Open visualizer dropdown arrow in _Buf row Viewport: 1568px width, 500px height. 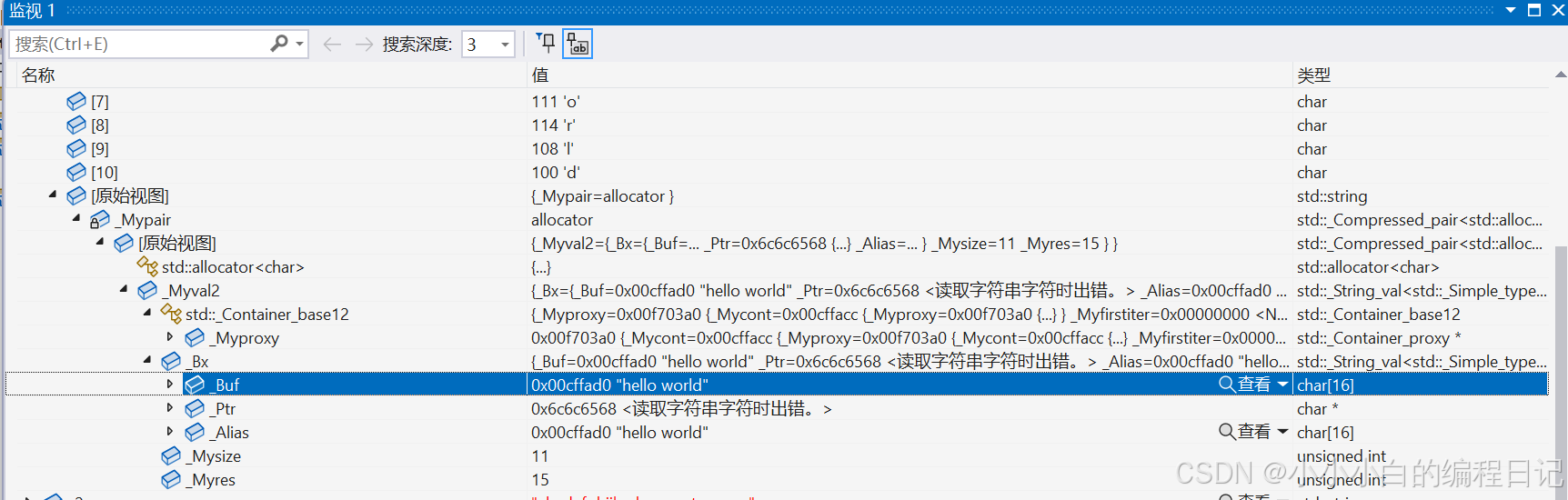1282,385
